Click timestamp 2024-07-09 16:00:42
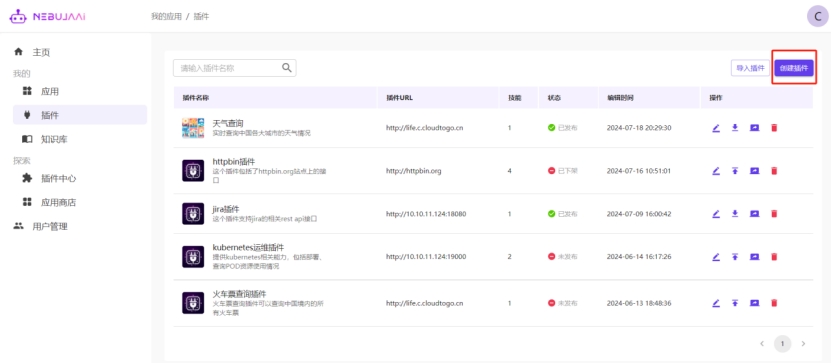The height and width of the screenshot is (363, 831). pyautogui.click(x=639, y=214)
